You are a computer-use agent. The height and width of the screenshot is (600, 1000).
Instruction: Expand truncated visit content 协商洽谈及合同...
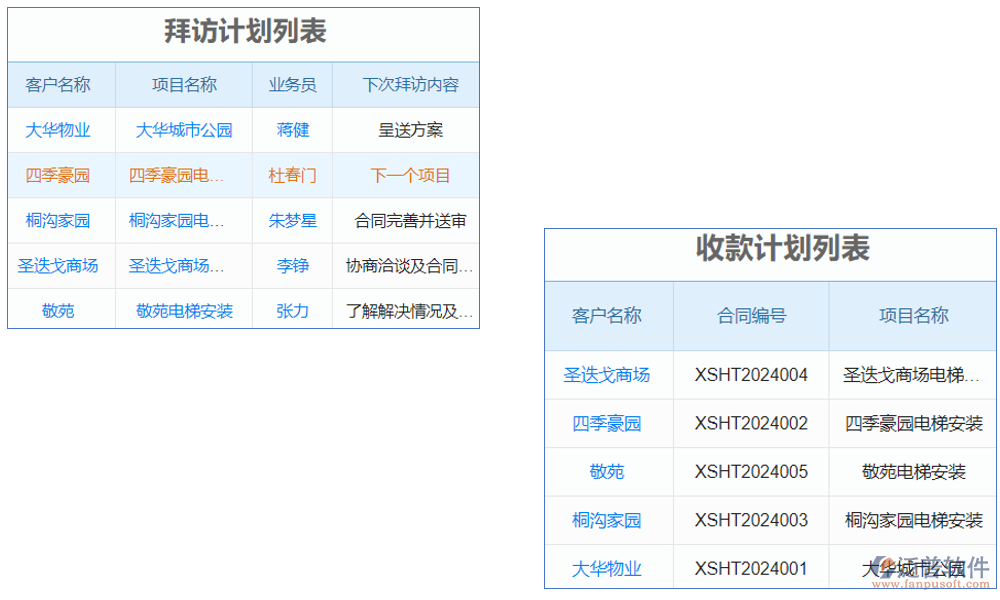pyautogui.click(x=405, y=265)
